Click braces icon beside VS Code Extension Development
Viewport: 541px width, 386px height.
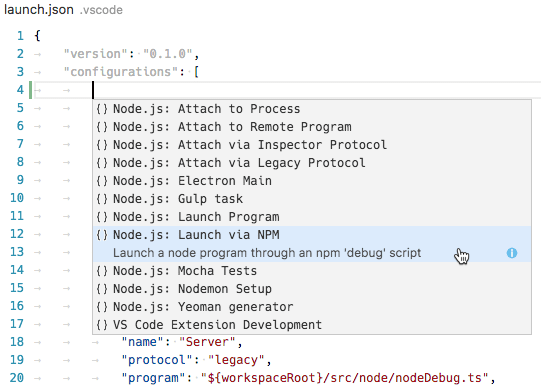pos(102,325)
